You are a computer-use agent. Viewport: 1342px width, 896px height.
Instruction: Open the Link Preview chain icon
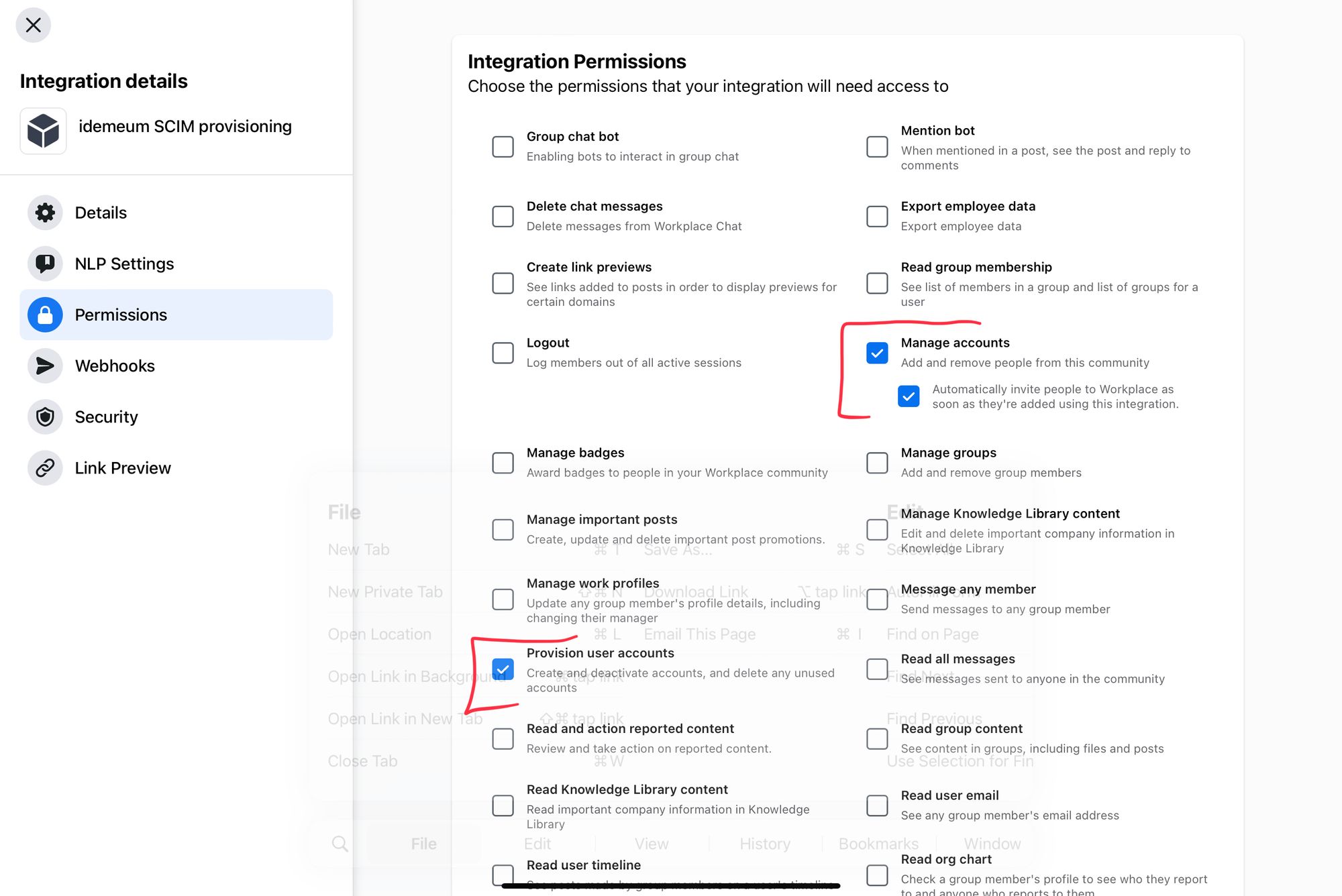45,467
